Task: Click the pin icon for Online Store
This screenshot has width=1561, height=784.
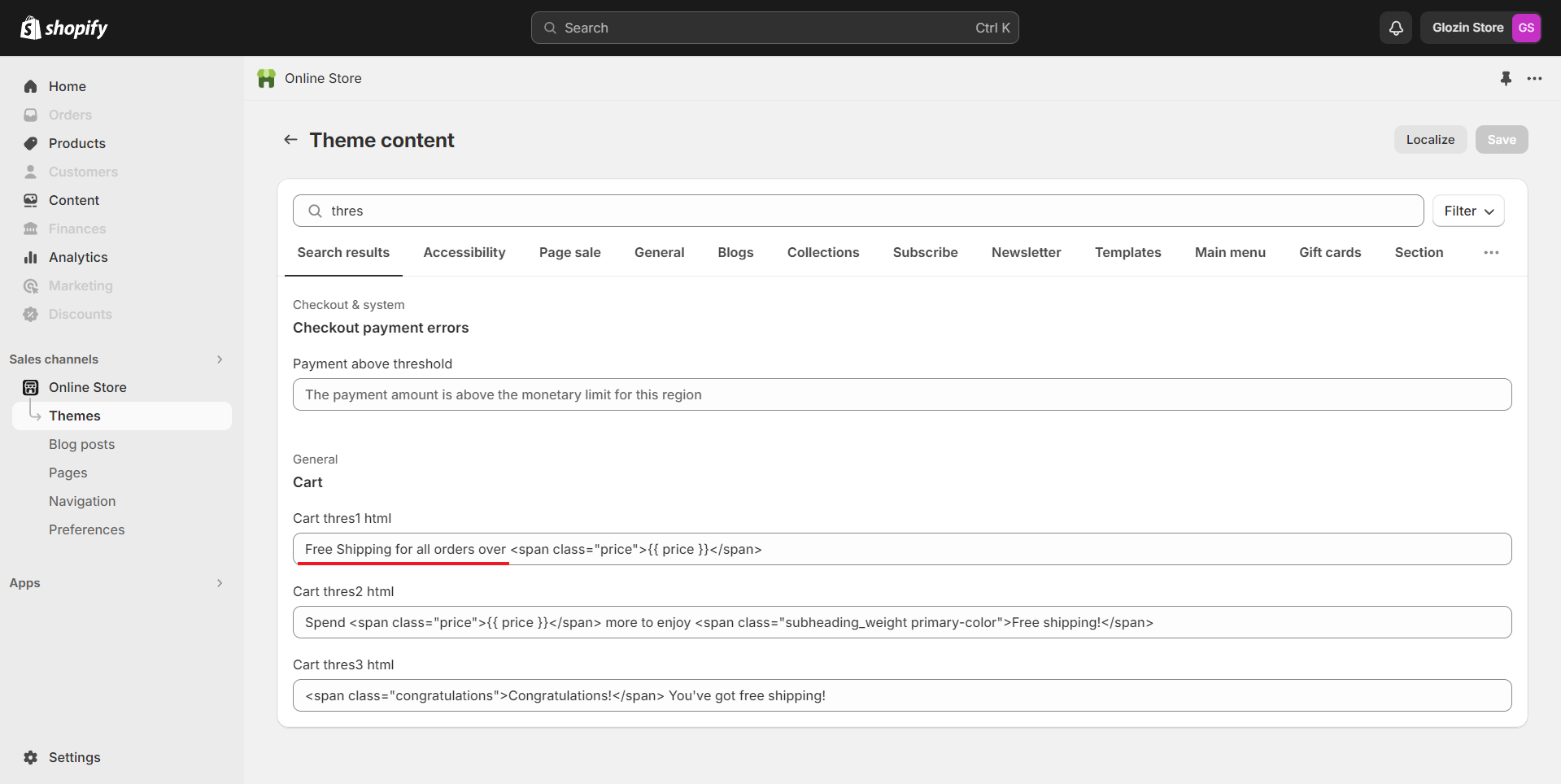Action: click(1506, 78)
